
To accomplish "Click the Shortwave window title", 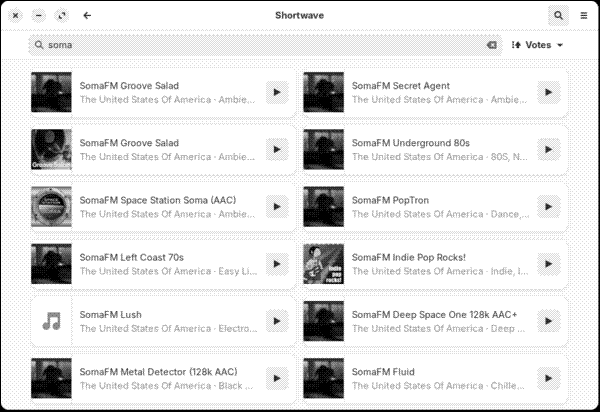I will [x=300, y=16].
